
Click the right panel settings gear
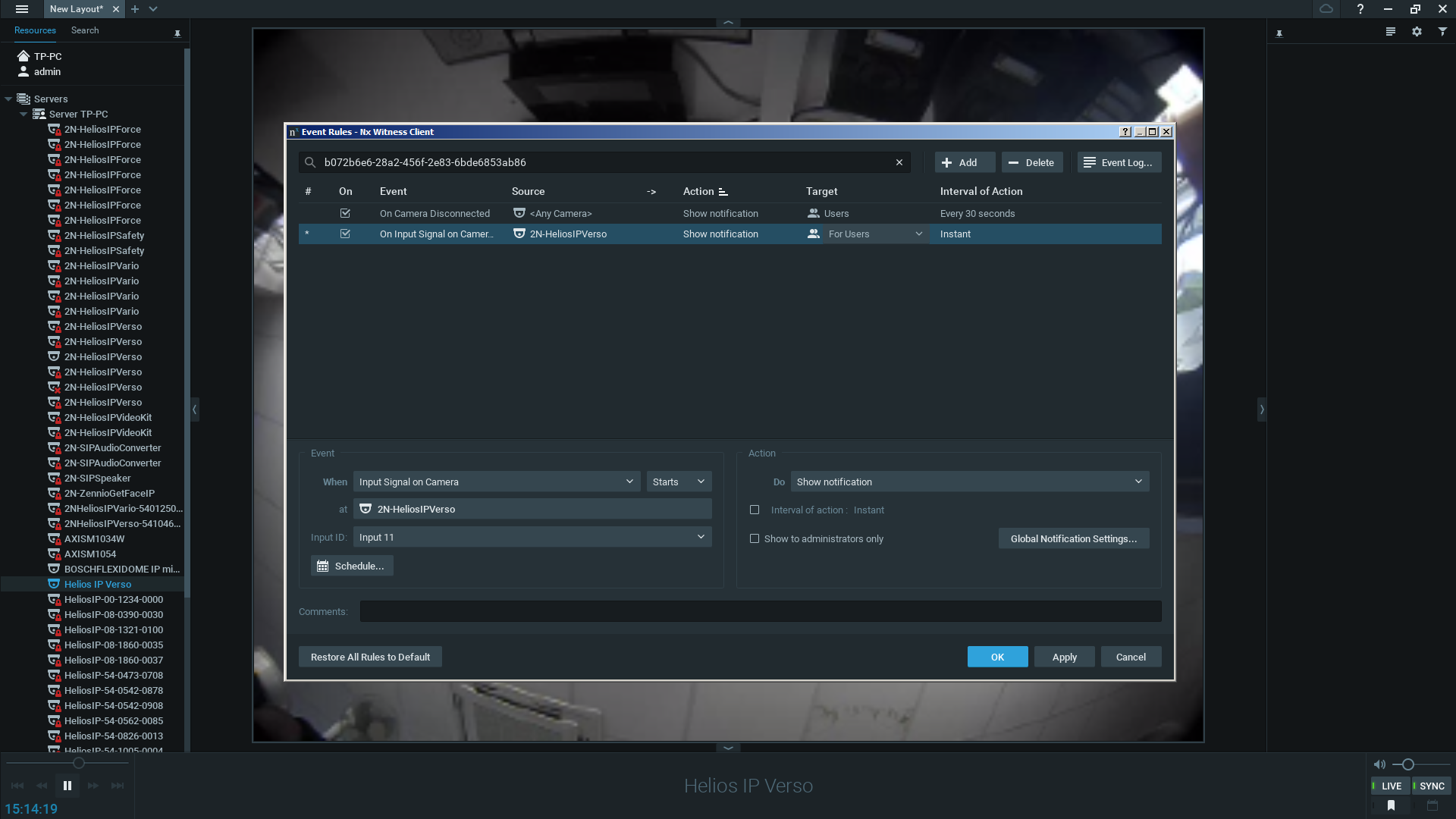[1417, 32]
